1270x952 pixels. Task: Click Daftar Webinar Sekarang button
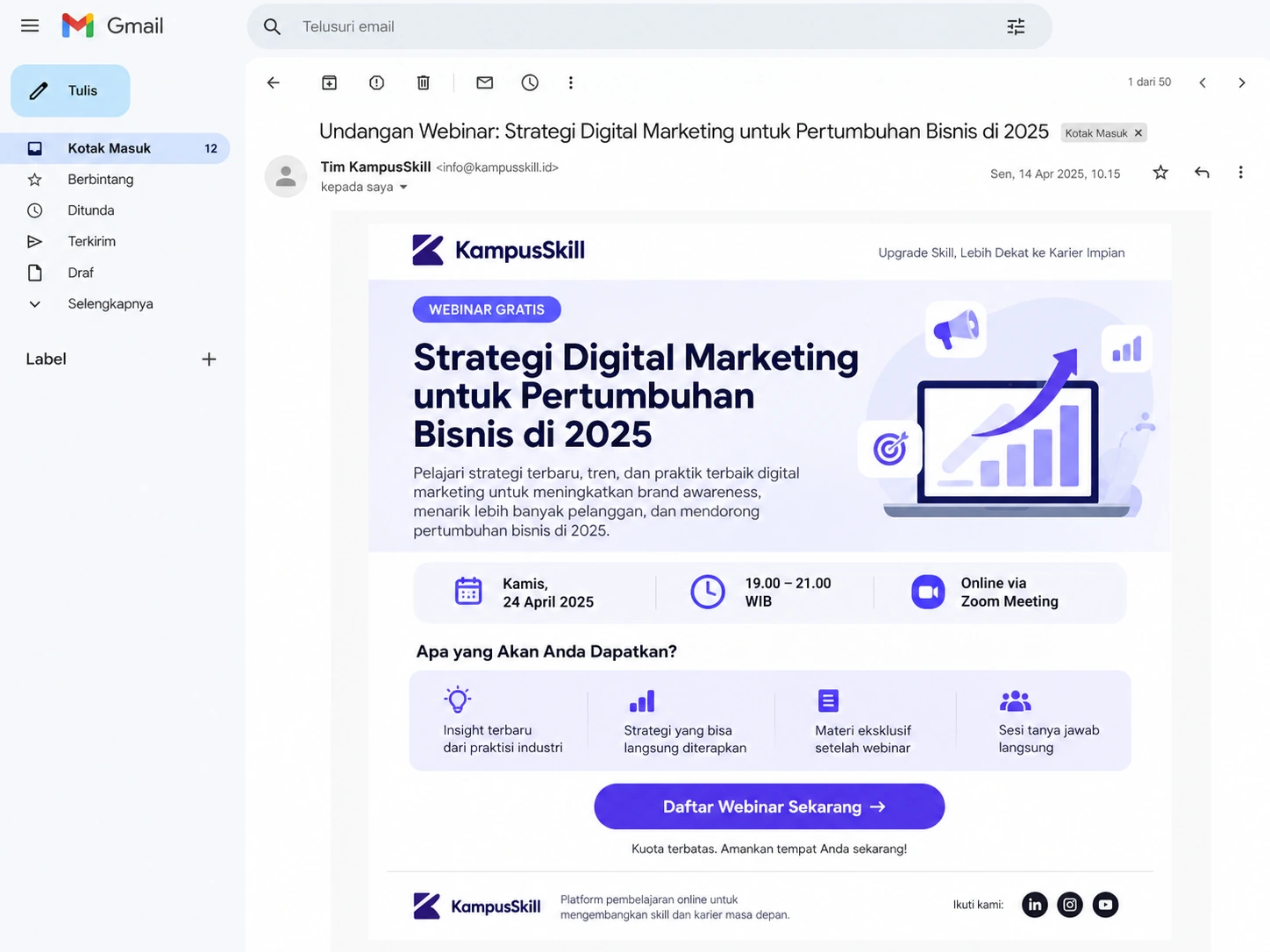[769, 806]
